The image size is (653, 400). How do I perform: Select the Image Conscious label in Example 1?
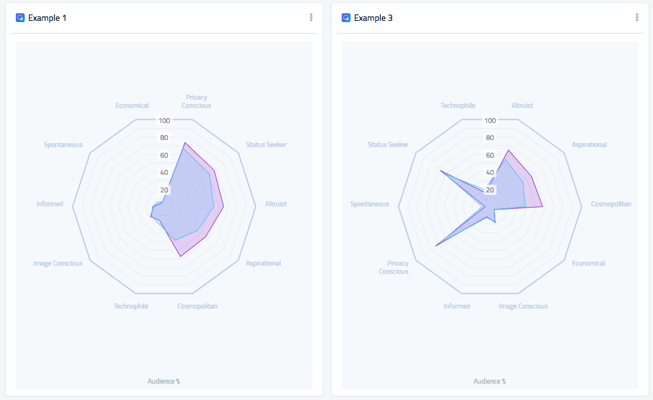(x=57, y=263)
